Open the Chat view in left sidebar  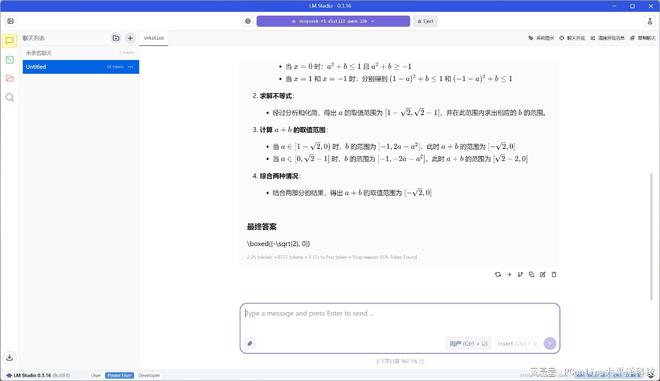[x=10, y=40]
